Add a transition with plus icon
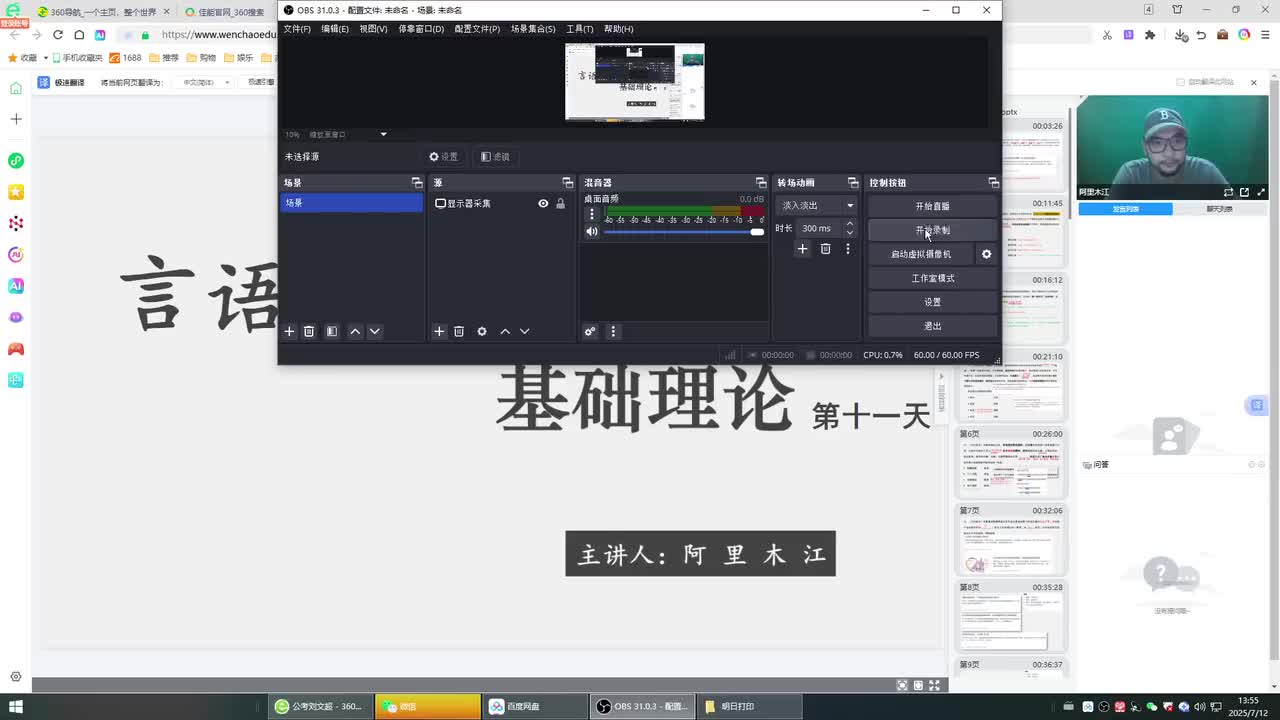 coord(802,249)
